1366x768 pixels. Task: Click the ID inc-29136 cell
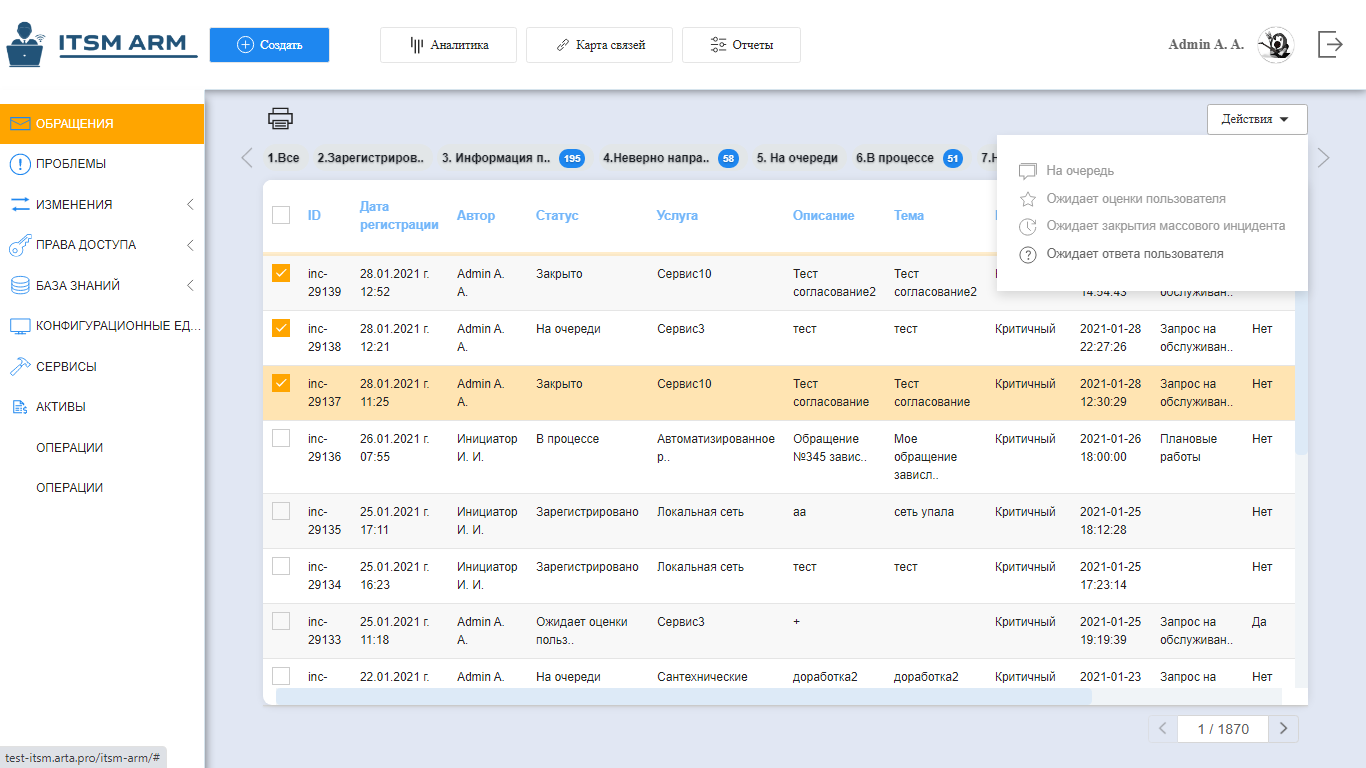(324, 448)
